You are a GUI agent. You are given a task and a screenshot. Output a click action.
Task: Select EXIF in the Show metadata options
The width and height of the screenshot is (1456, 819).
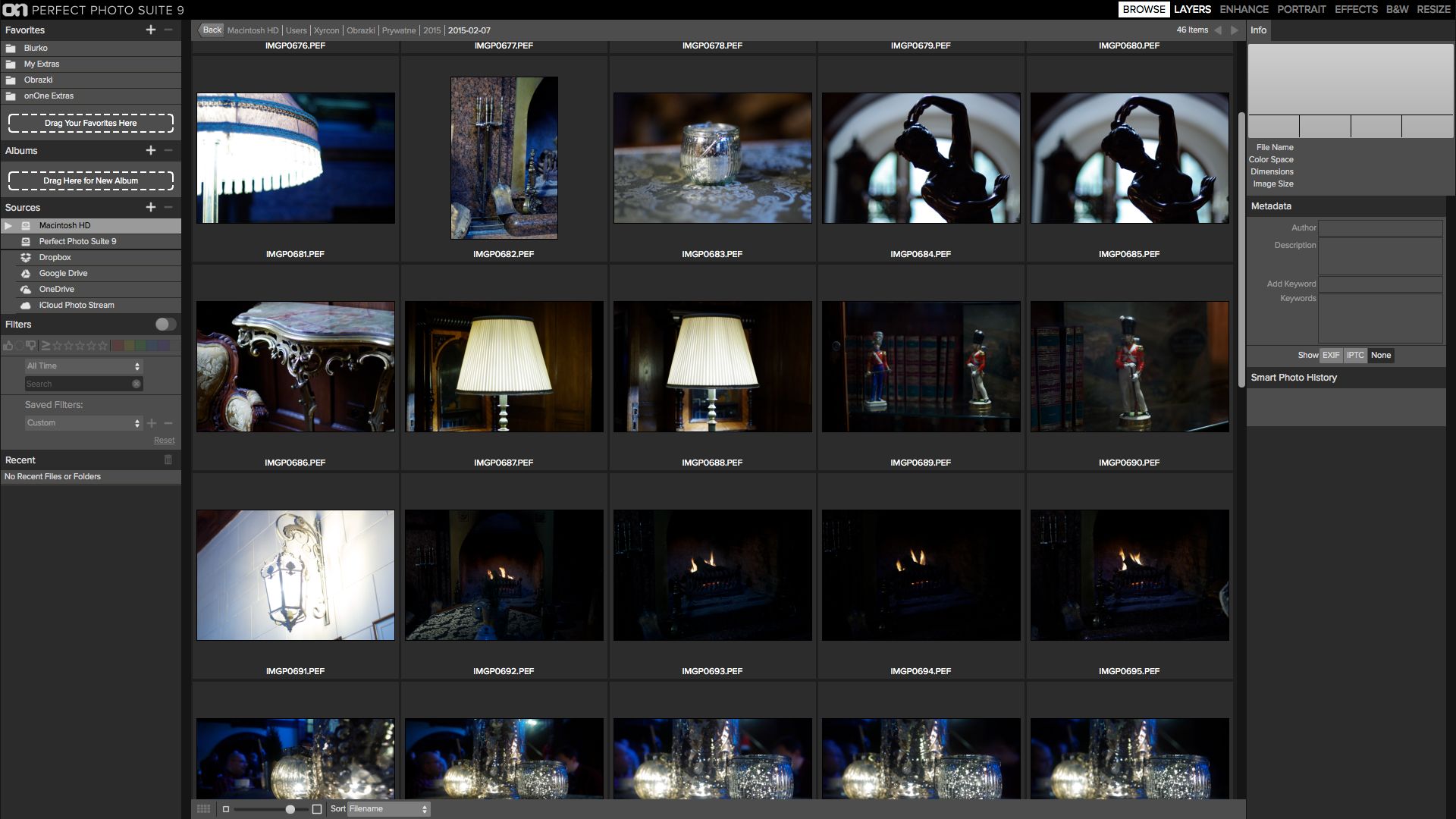[1331, 355]
